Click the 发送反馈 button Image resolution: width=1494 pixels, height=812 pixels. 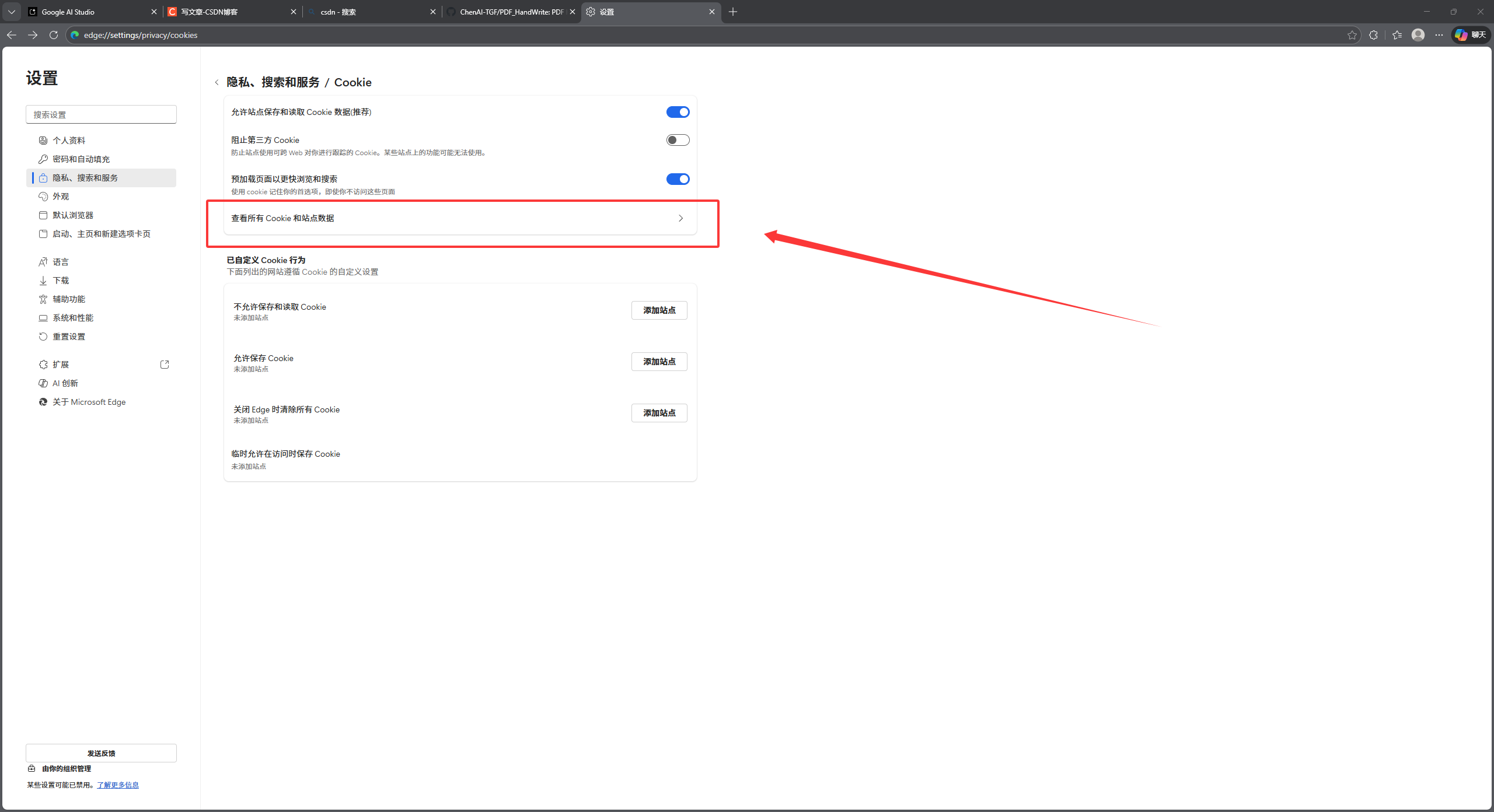click(x=101, y=753)
